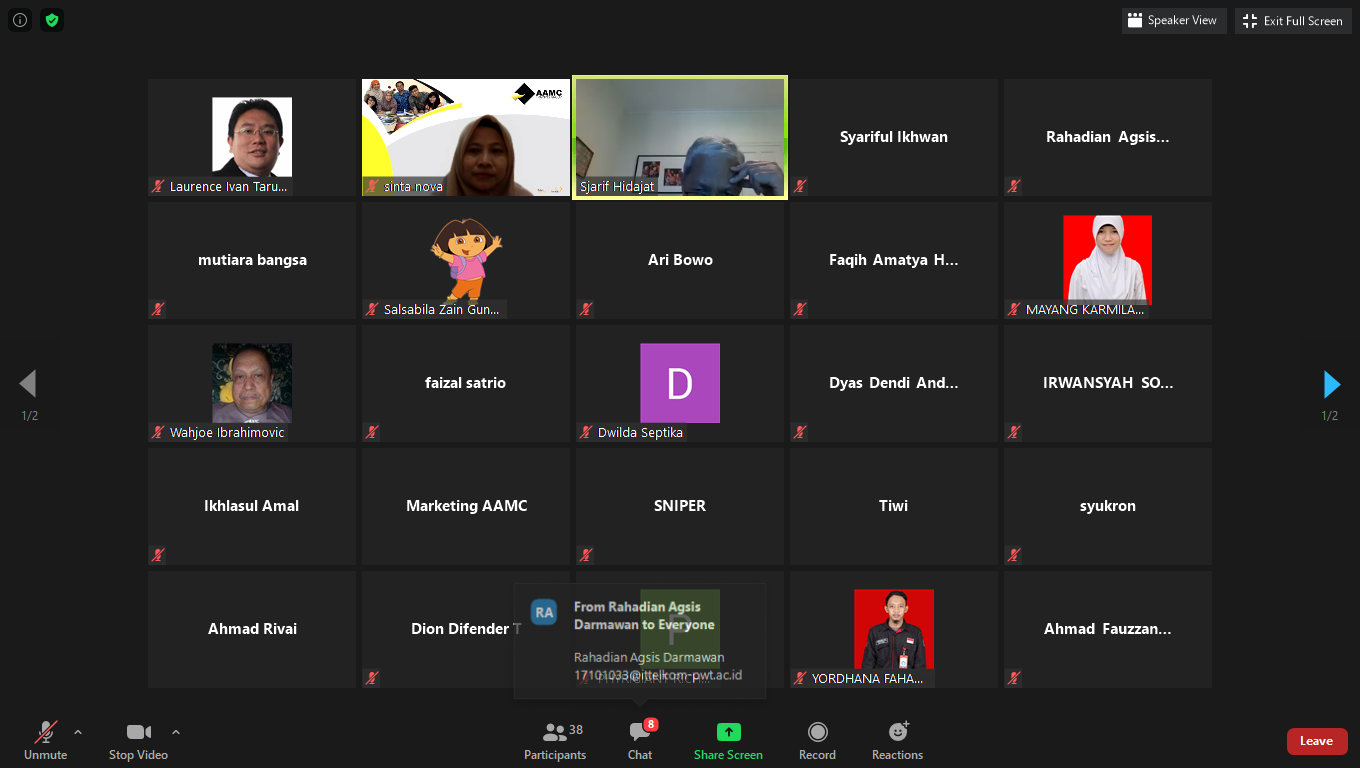Screen dimensions: 1360x768
Task: Open the Chat panel
Action: coord(640,741)
